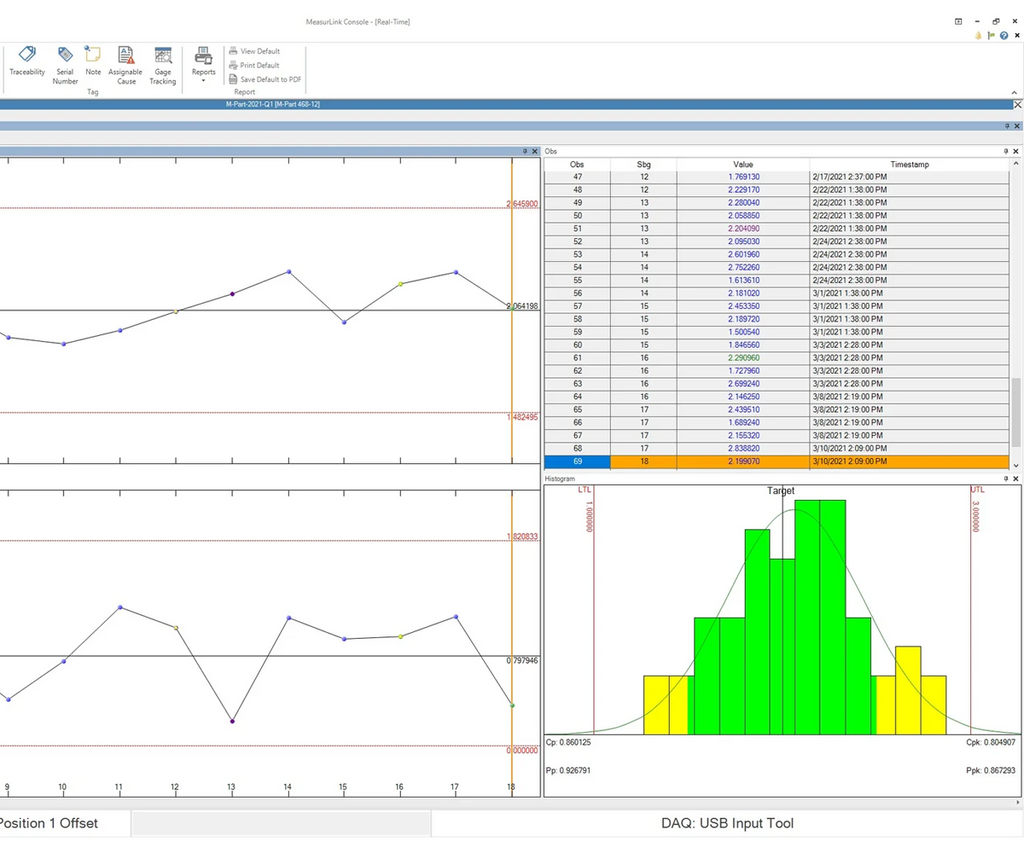Launch Gage Tracking
Image resolution: width=1024 pixels, height=853 pixels.
[162, 62]
